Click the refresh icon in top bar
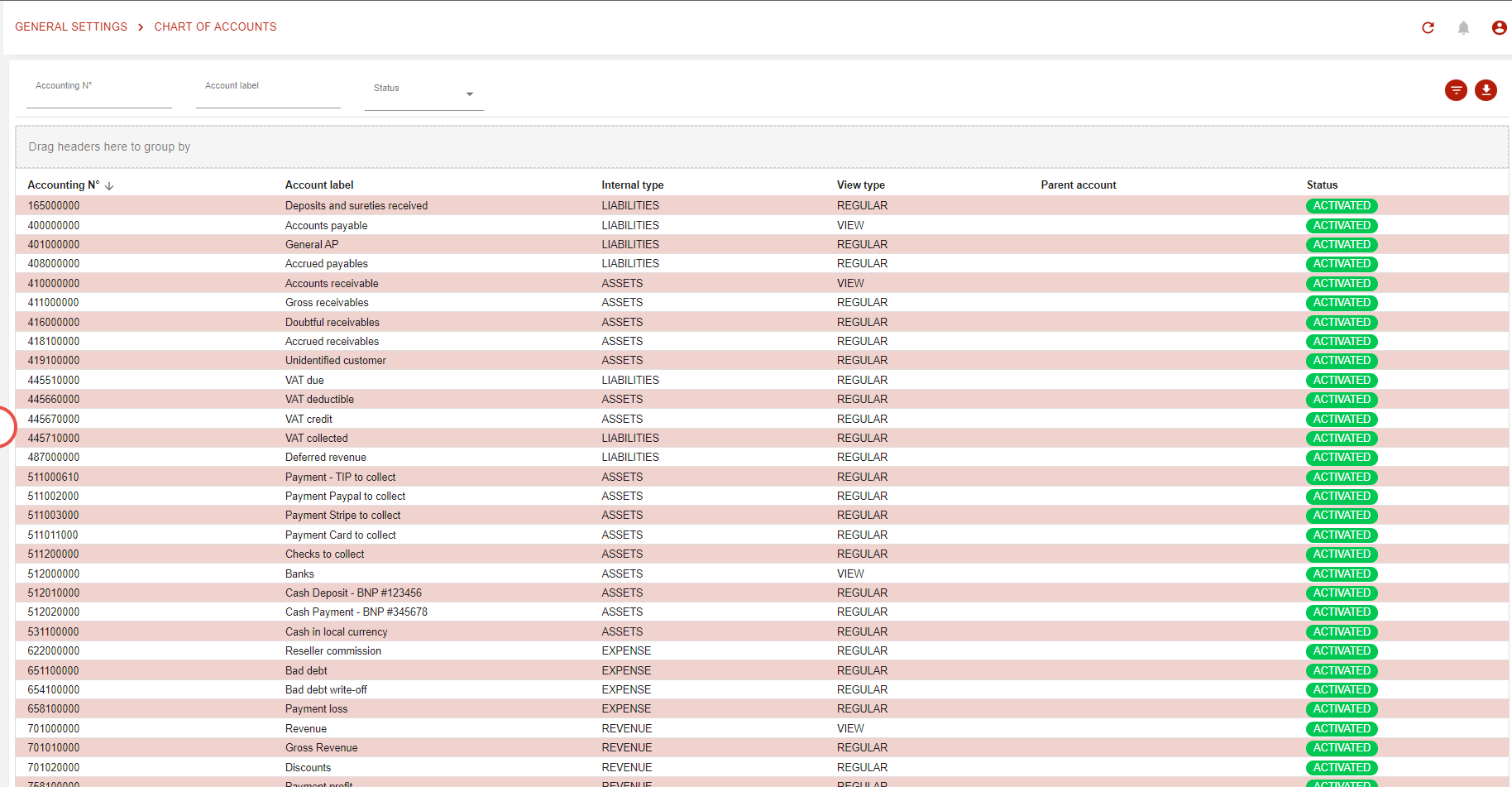The width and height of the screenshot is (1512, 787). pyautogui.click(x=1428, y=27)
